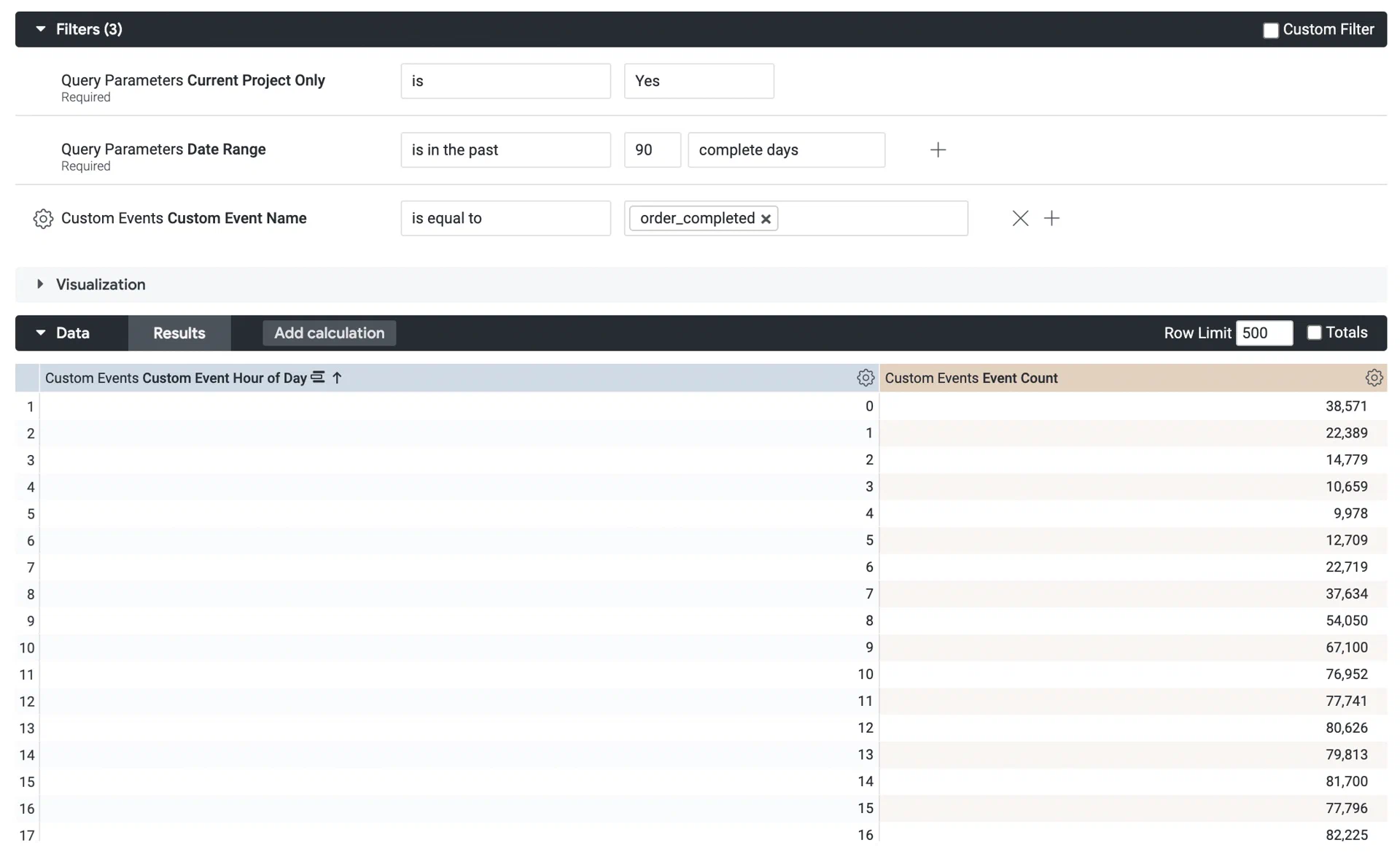
Task: Open column gear for Custom Event Hour of Day
Action: point(865,378)
